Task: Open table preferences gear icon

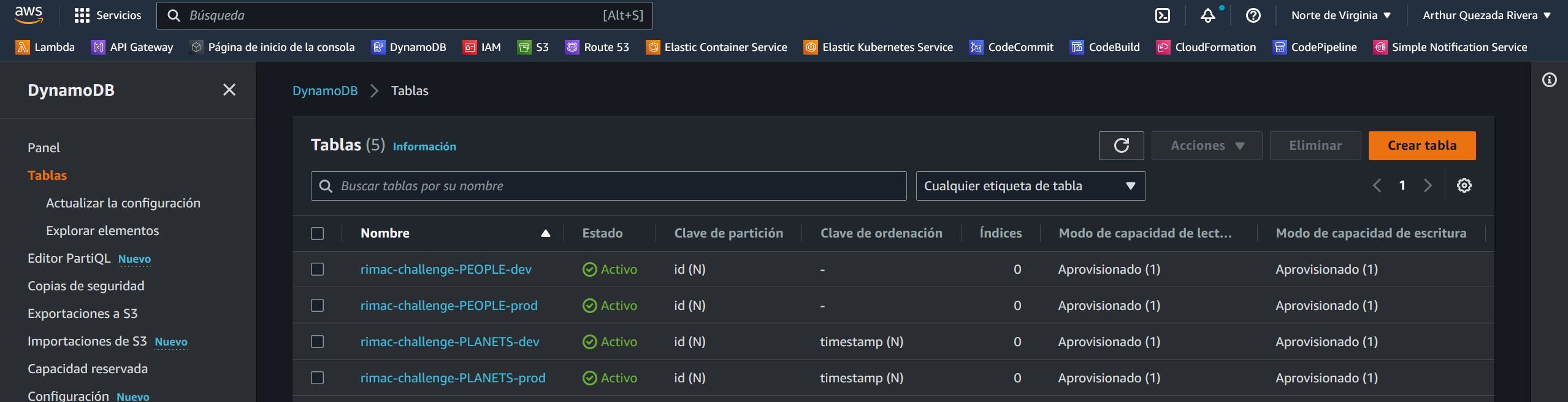Action: tap(1464, 185)
